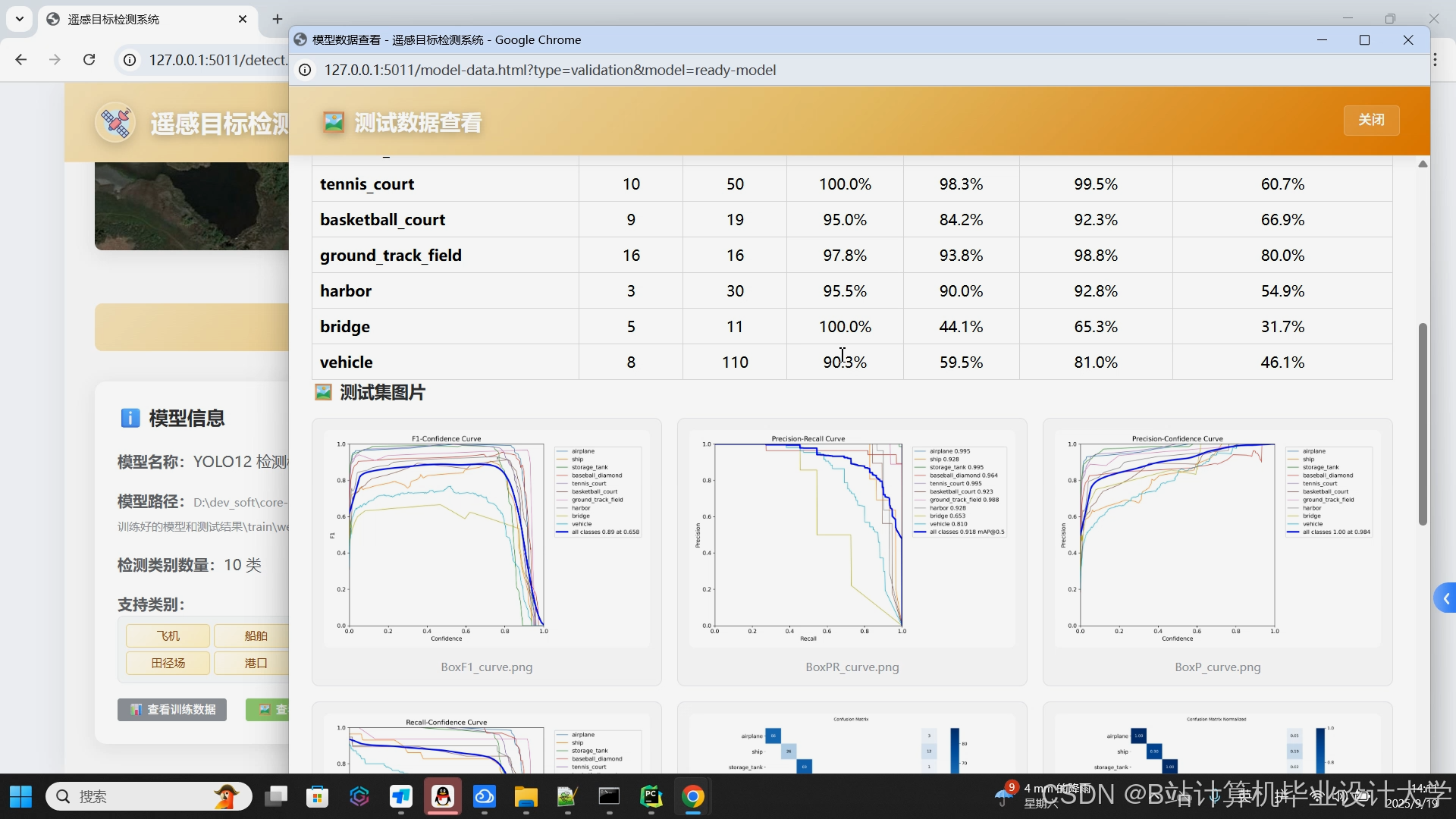
Task: Click the 飞机 category tag
Action: click(168, 635)
